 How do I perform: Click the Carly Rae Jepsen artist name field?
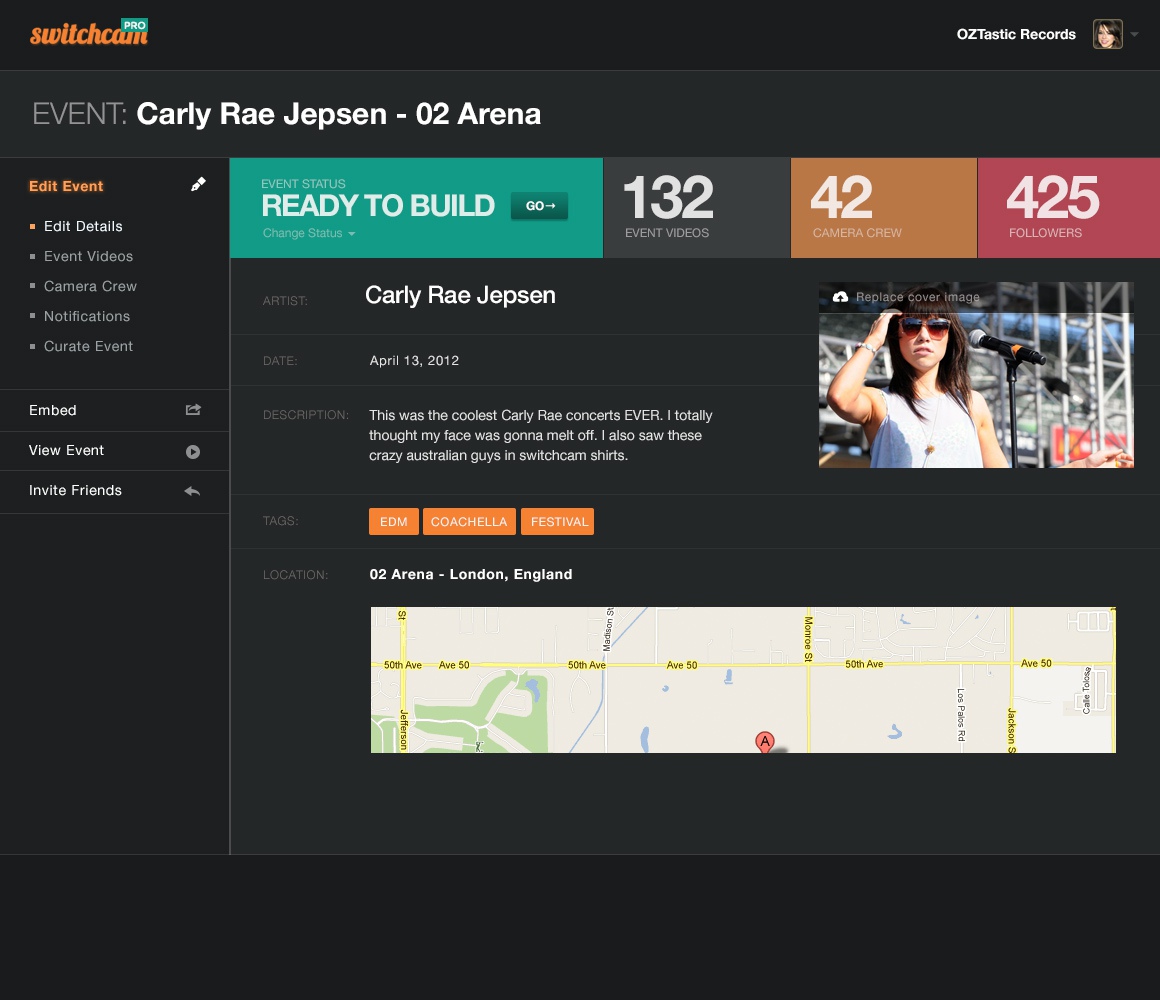(460, 295)
